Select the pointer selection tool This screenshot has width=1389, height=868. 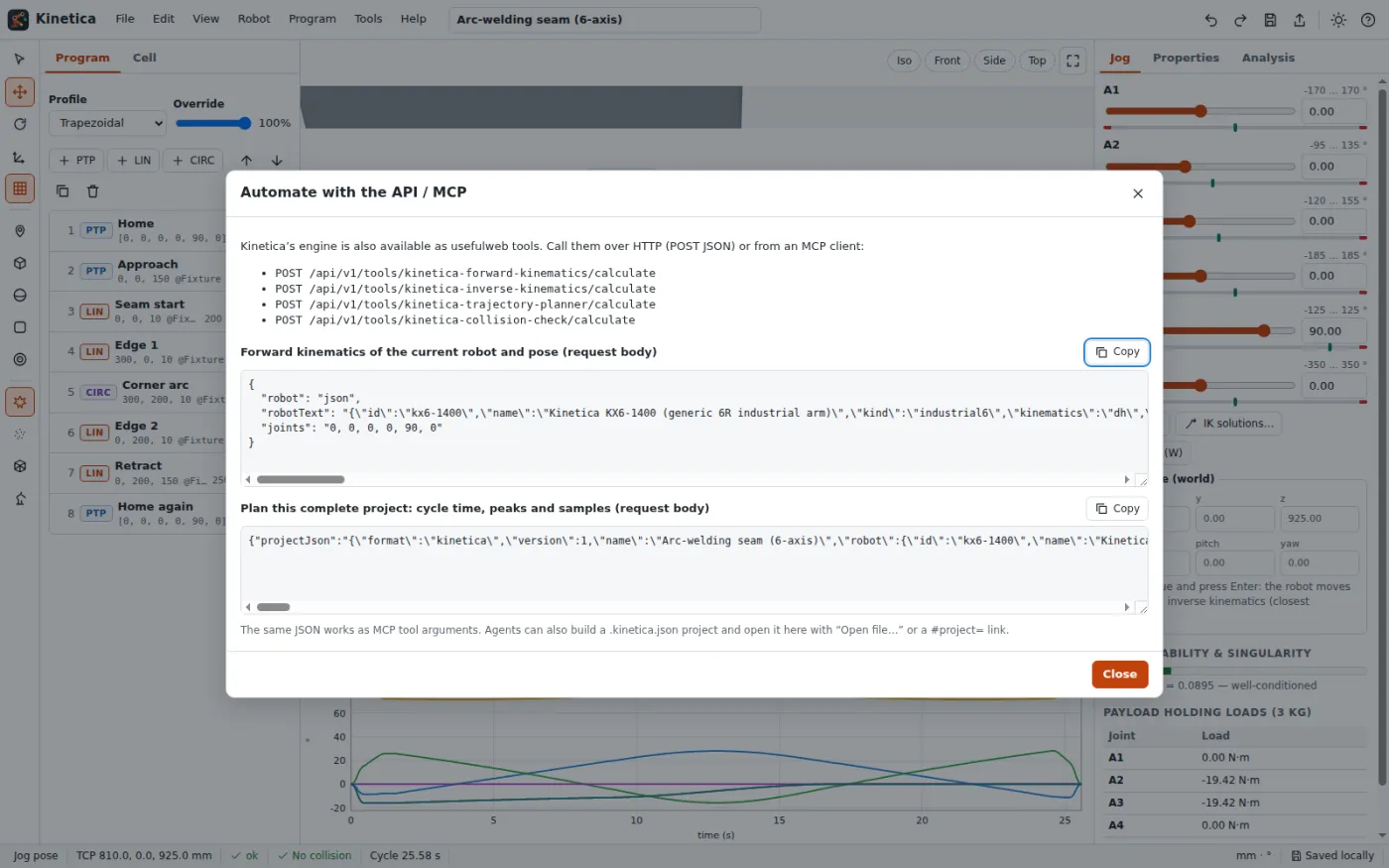click(20, 60)
